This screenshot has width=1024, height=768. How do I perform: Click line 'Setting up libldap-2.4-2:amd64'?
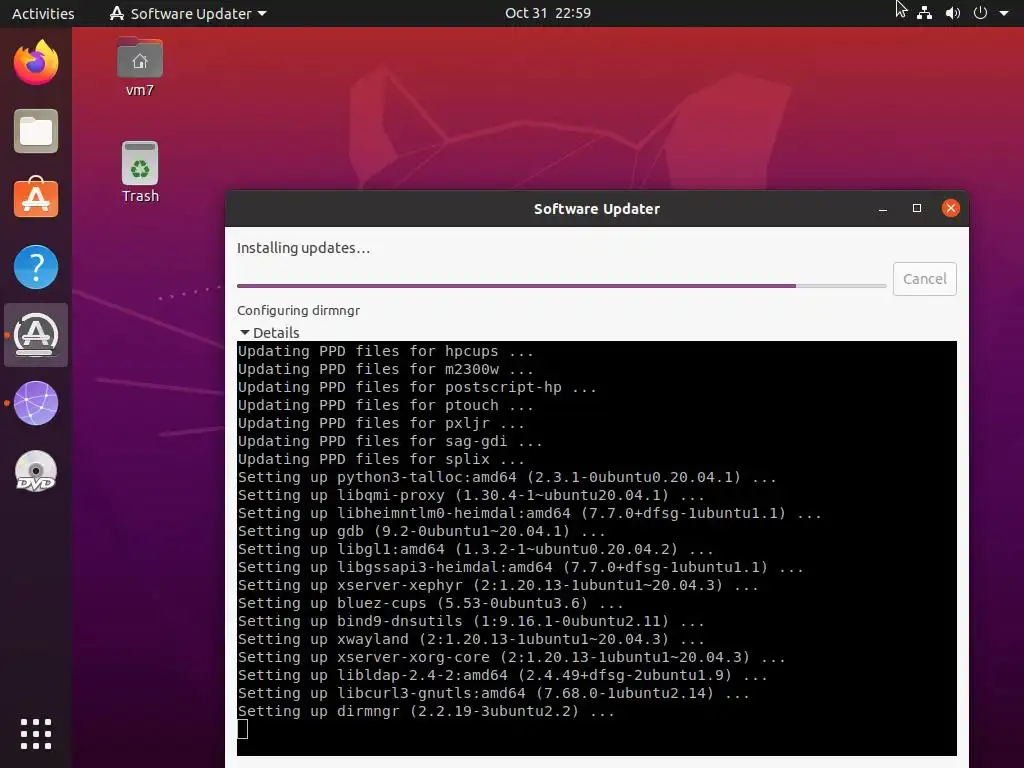pyautogui.click(x=502, y=676)
